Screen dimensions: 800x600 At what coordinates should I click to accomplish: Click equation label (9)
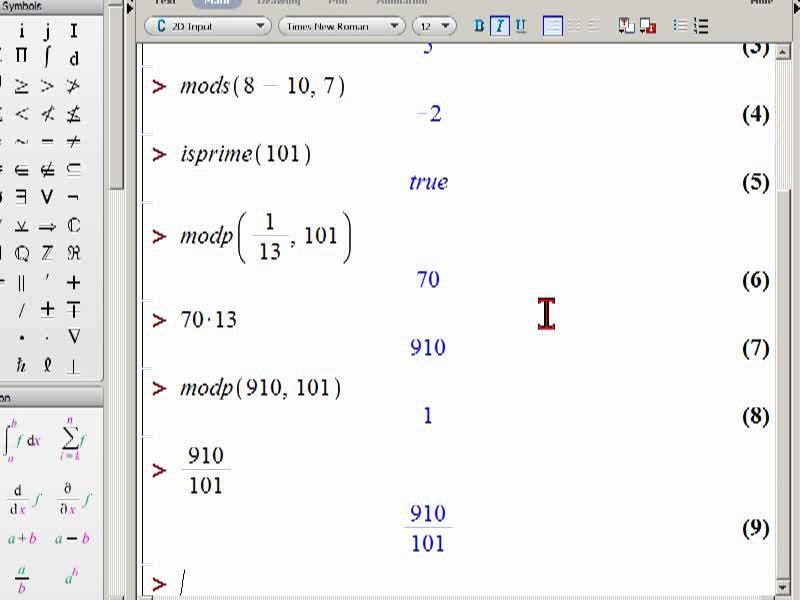point(756,528)
